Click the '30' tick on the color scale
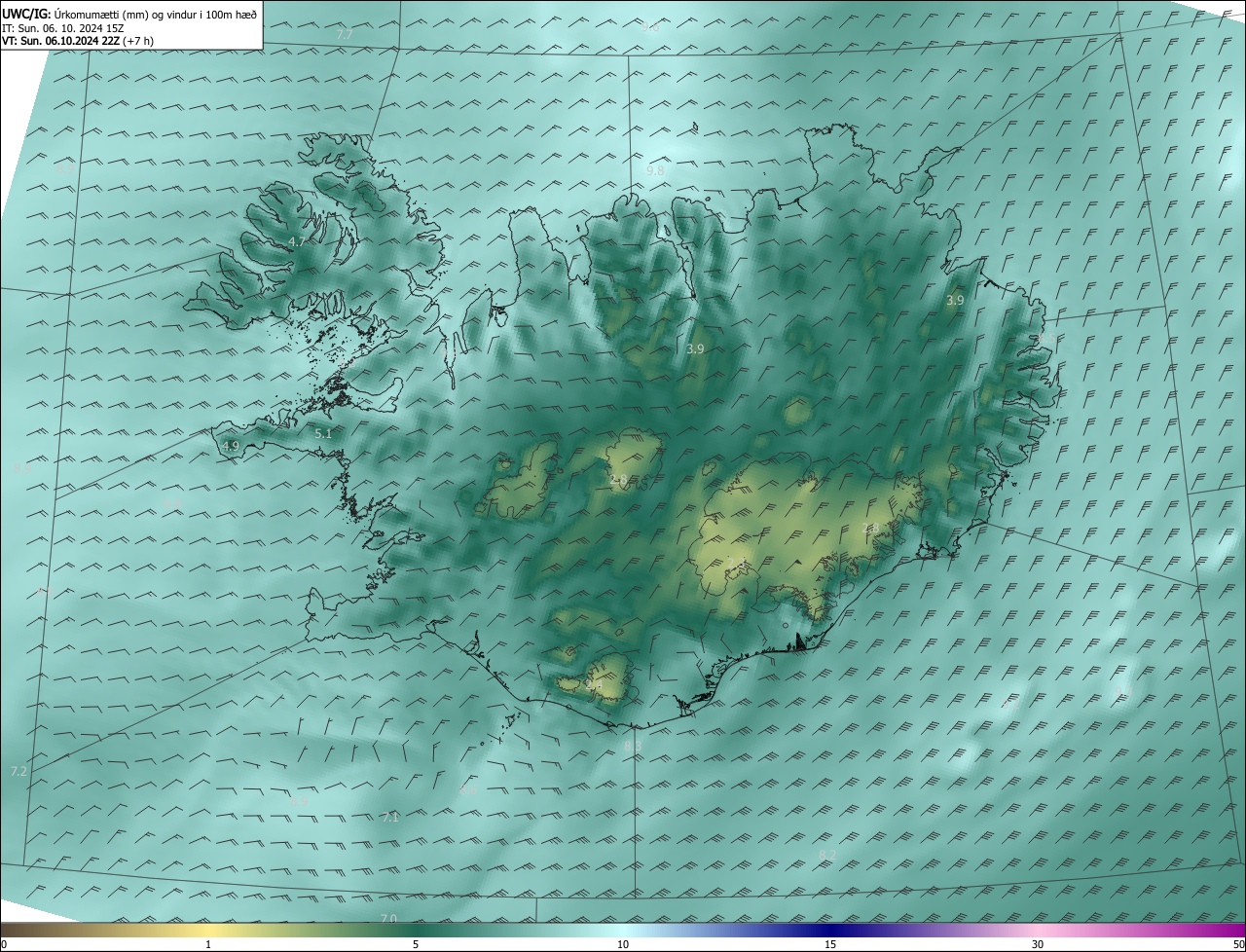 1037,944
